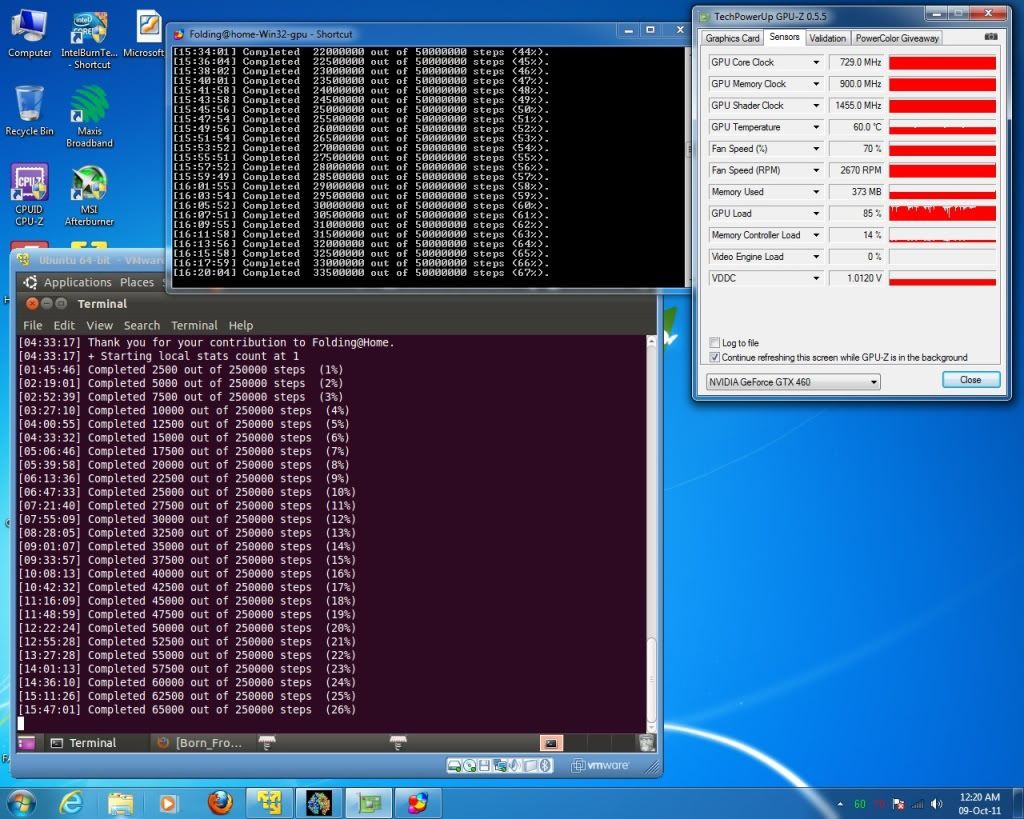Click the Ubuntu show desktop panel button

pyautogui.click(x=26, y=743)
